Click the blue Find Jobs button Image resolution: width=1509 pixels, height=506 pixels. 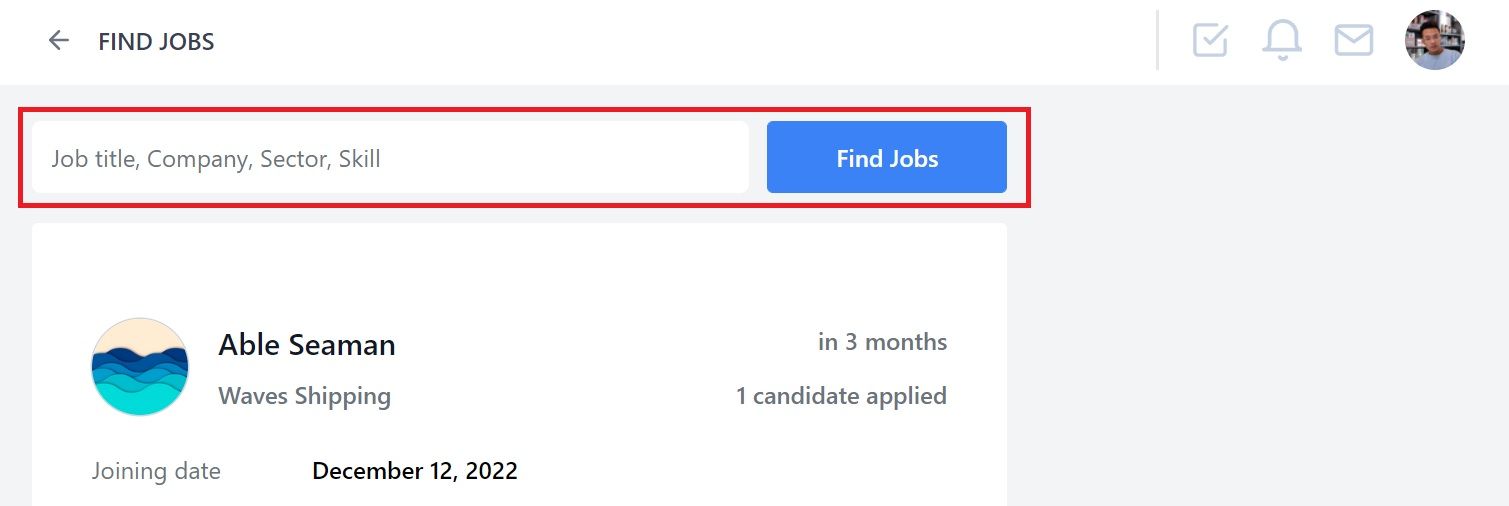click(x=887, y=158)
